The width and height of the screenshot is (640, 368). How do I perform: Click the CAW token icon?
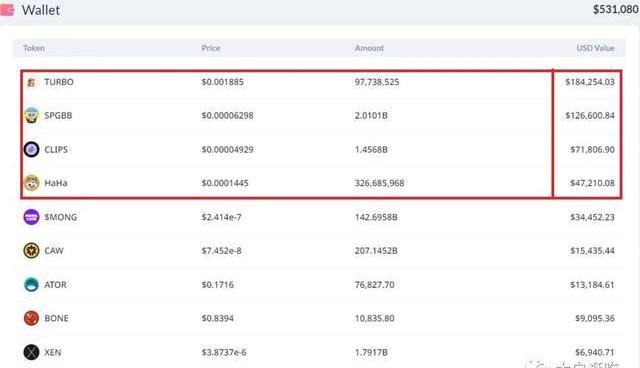pos(31,251)
